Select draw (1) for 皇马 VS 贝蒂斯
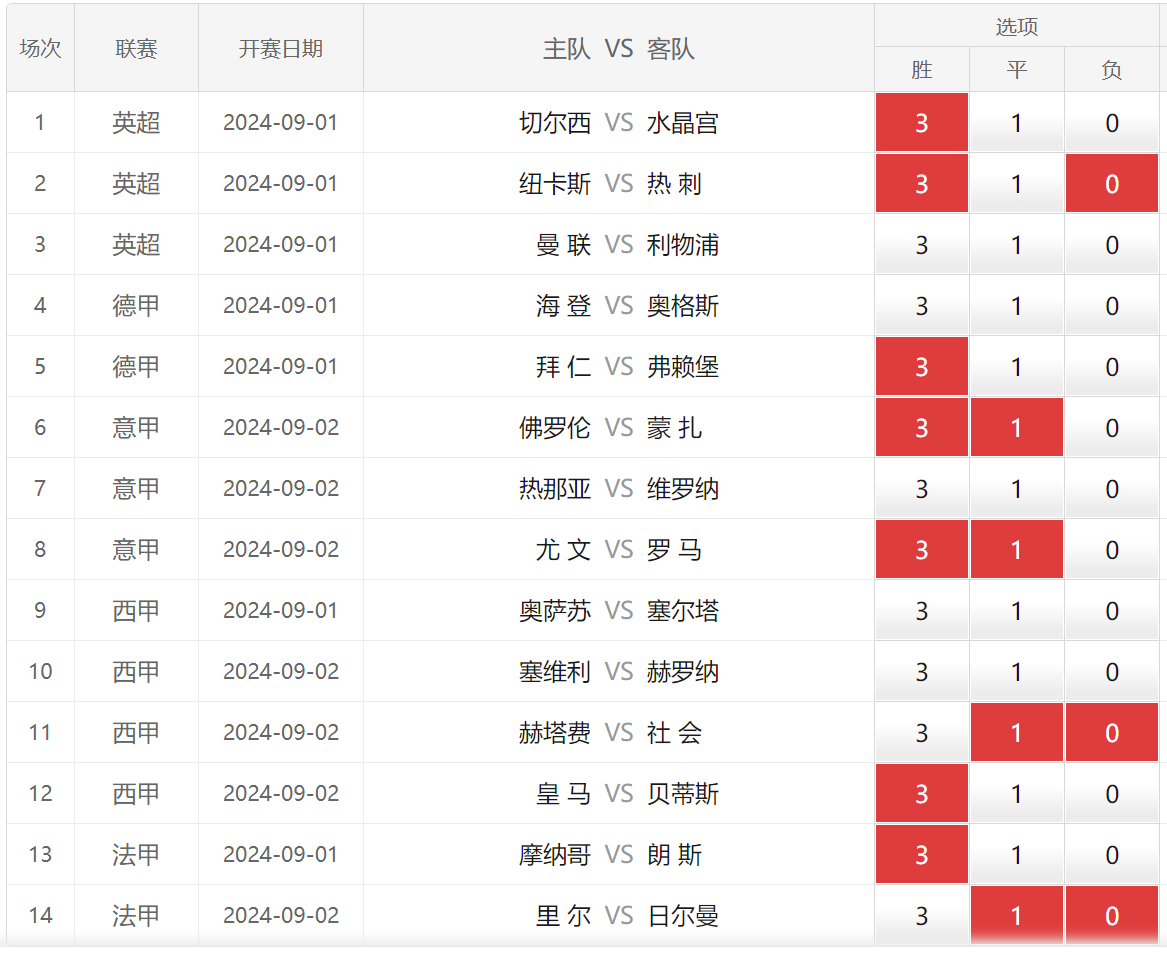This screenshot has width=1167, height=955. tap(1017, 793)
